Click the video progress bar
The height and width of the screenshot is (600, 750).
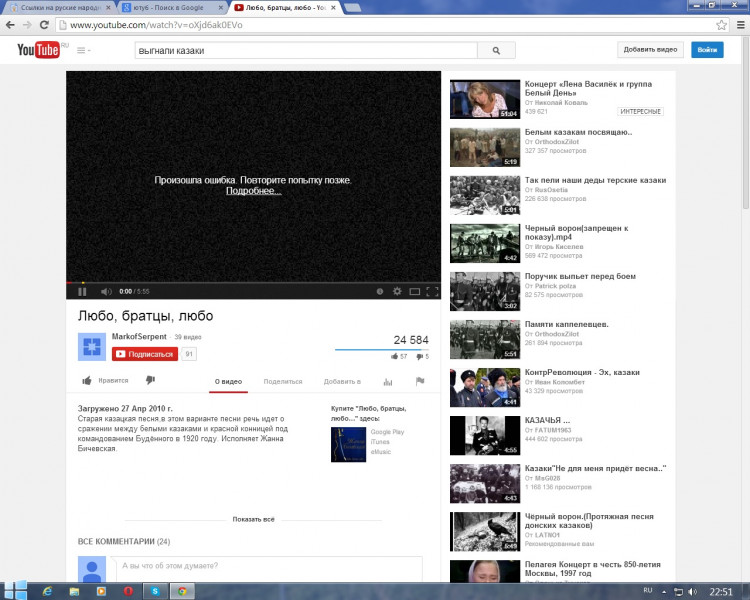pos(254,282)
